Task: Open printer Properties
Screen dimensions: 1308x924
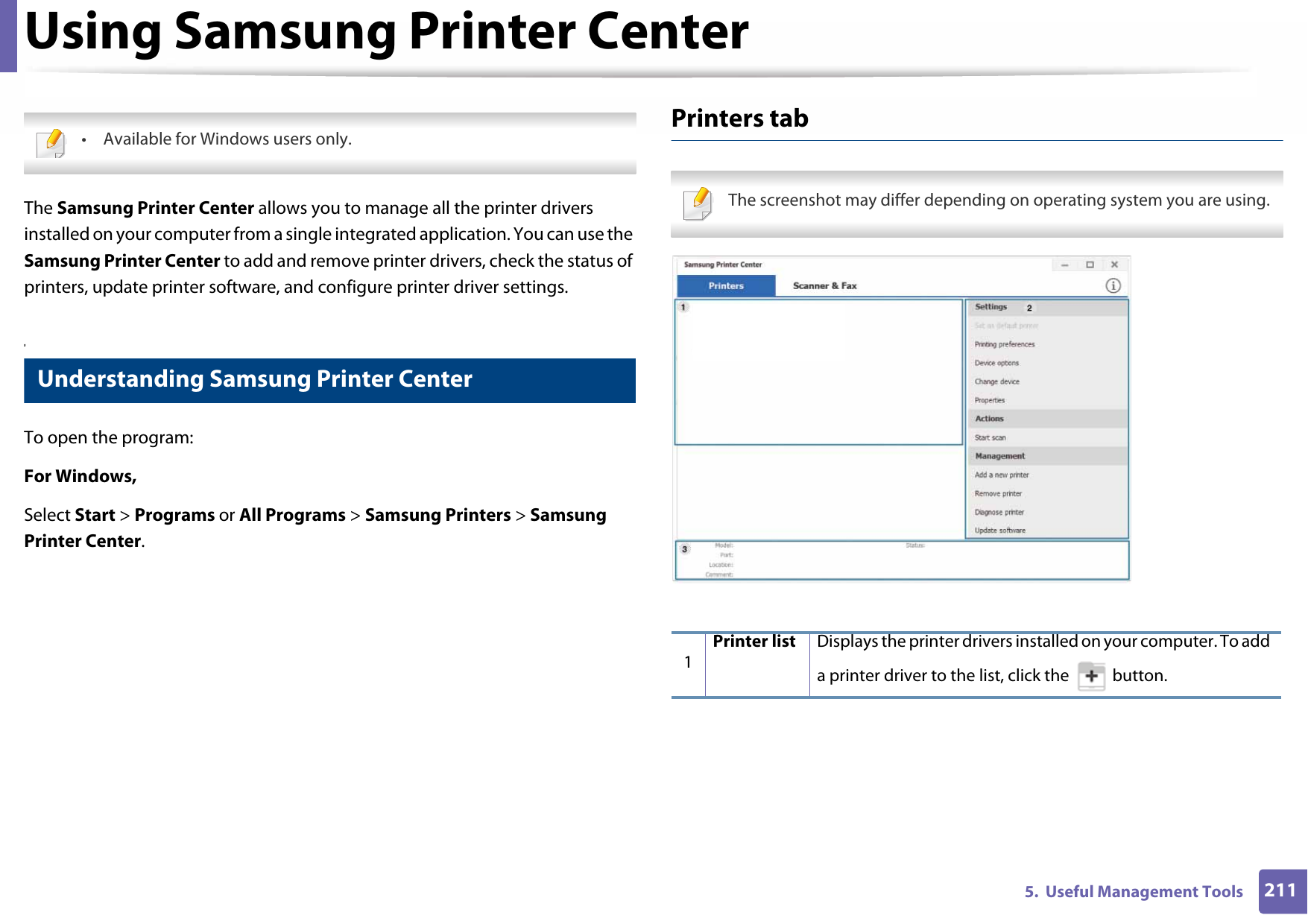Action: (x=989, y=400)
